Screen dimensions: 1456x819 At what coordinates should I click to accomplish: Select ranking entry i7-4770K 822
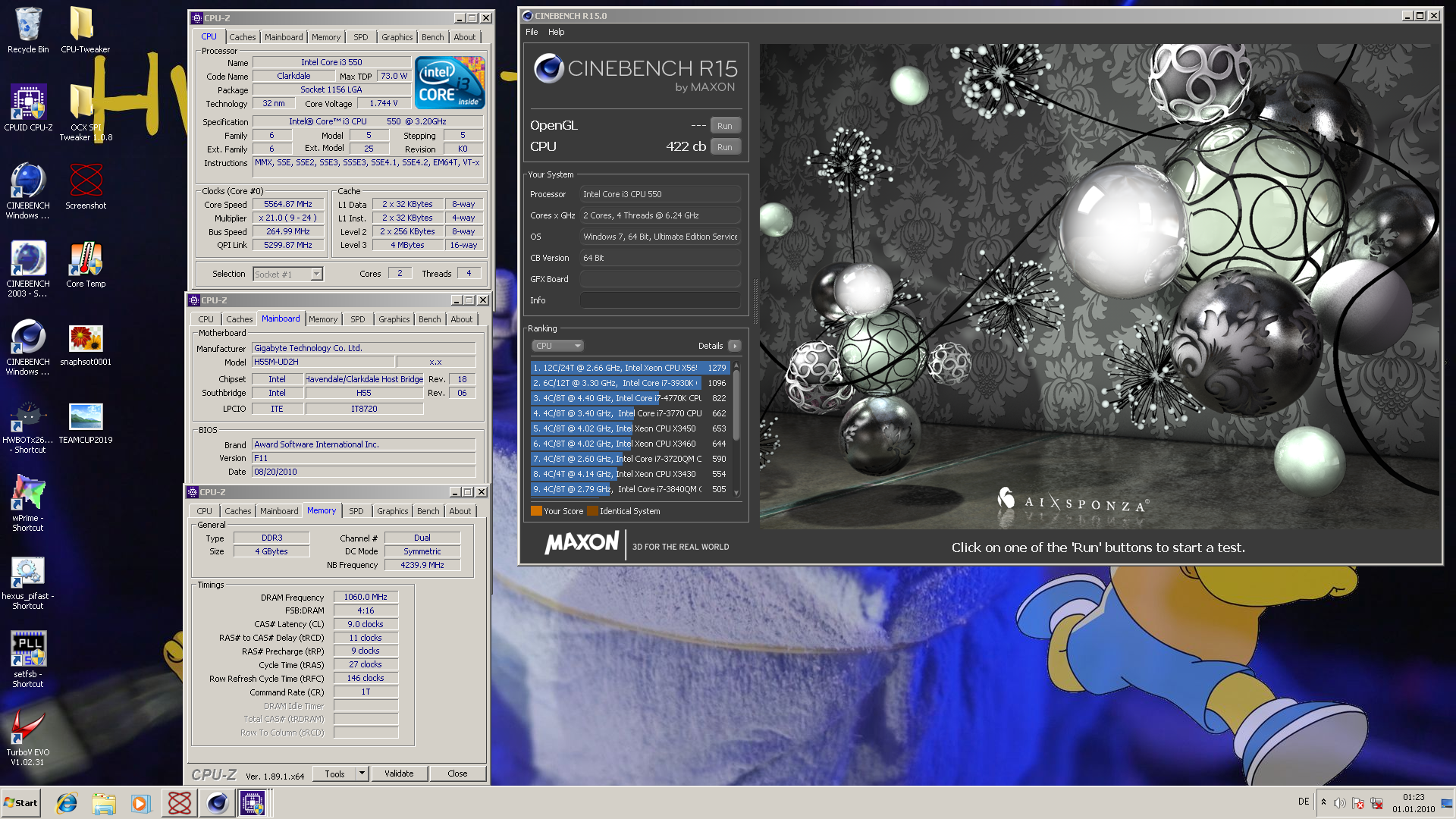630,398
